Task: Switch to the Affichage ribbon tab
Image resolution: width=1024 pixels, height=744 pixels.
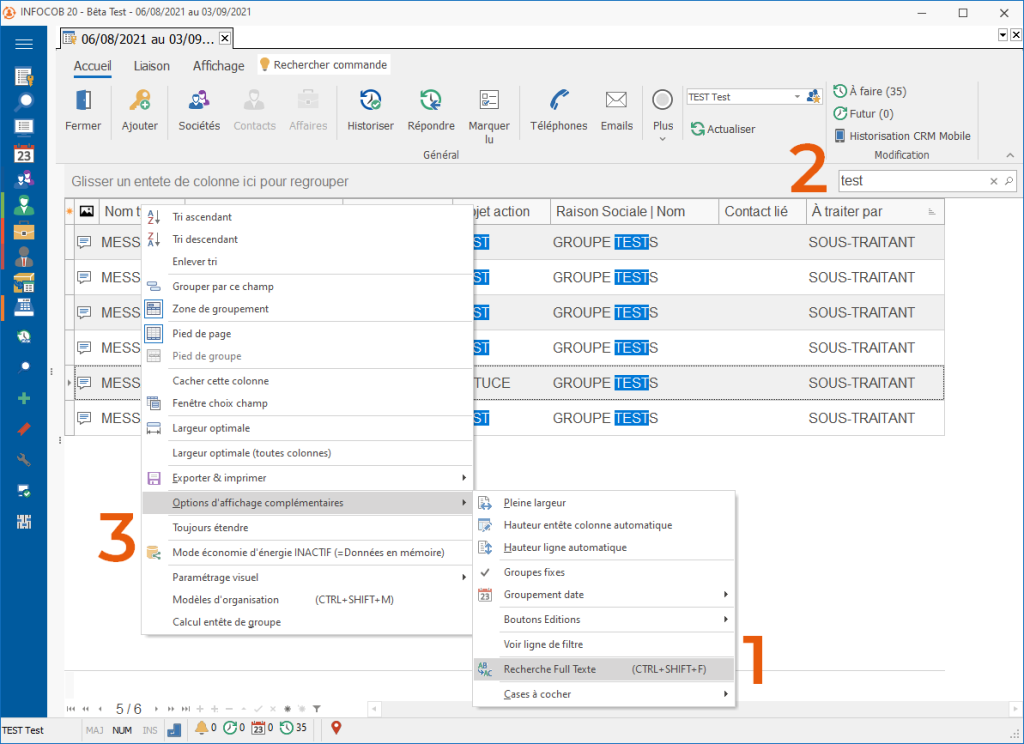Action: [218, 66]
